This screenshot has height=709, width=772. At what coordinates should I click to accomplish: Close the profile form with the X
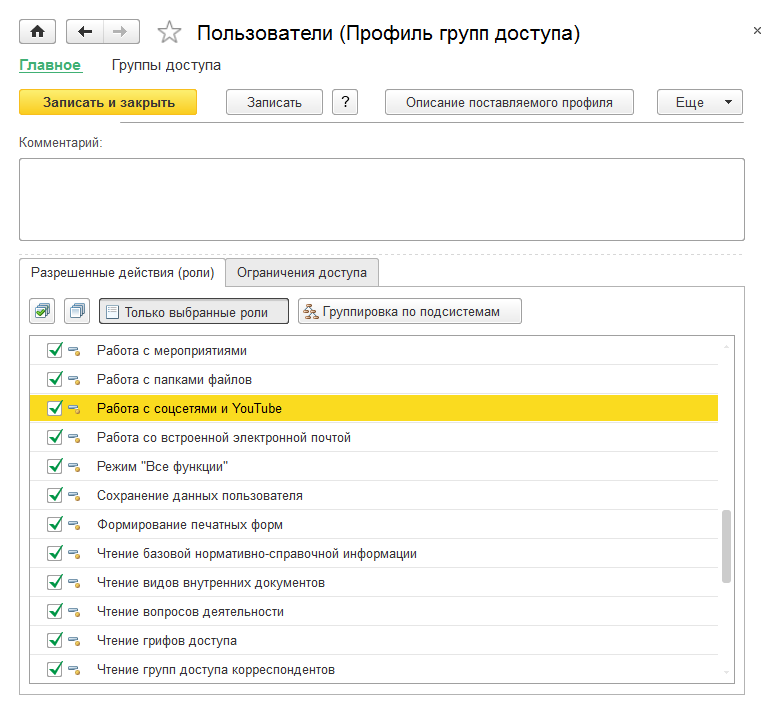click(x=757, y=31)
